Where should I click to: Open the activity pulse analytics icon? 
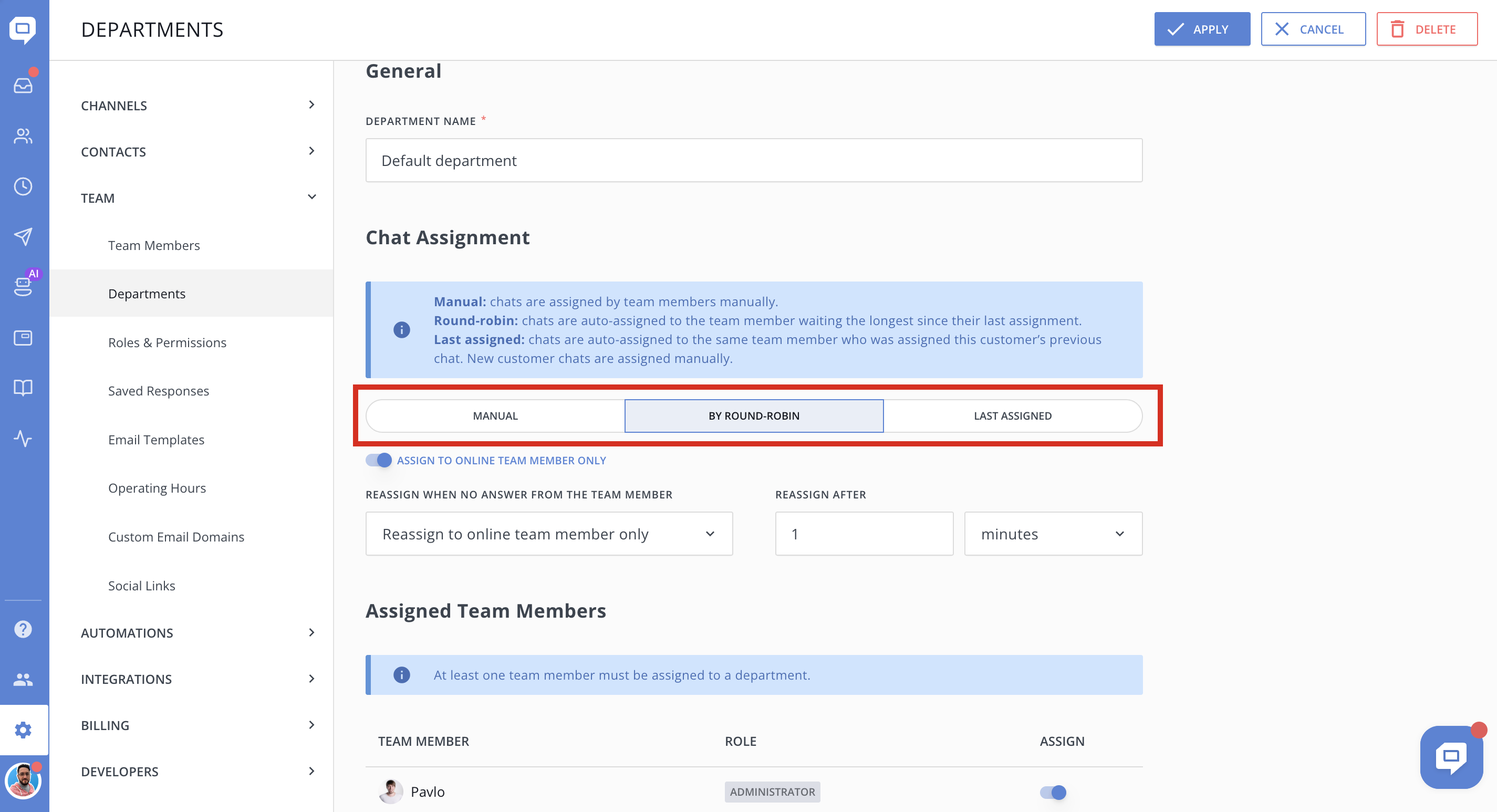coord(23,438)
